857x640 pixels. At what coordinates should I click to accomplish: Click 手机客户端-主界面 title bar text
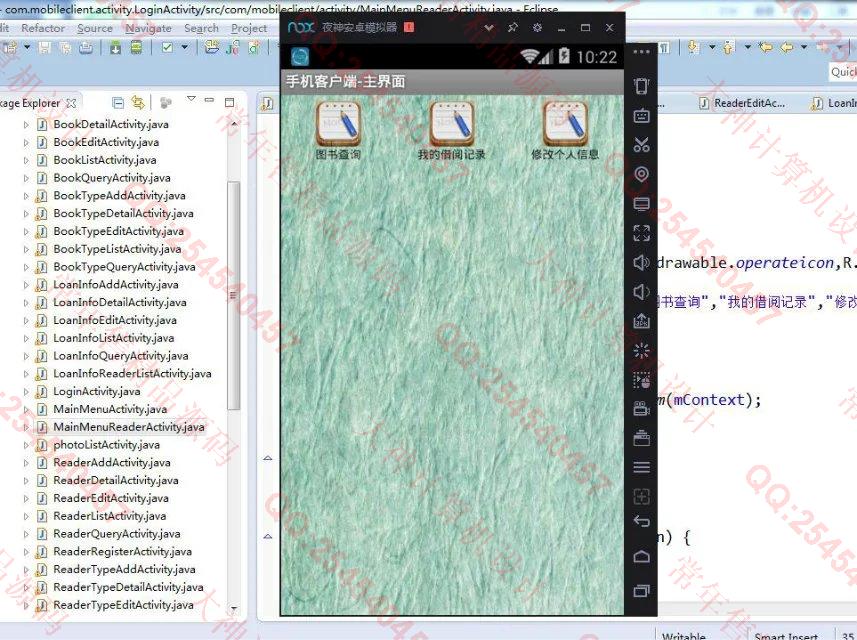346,82
